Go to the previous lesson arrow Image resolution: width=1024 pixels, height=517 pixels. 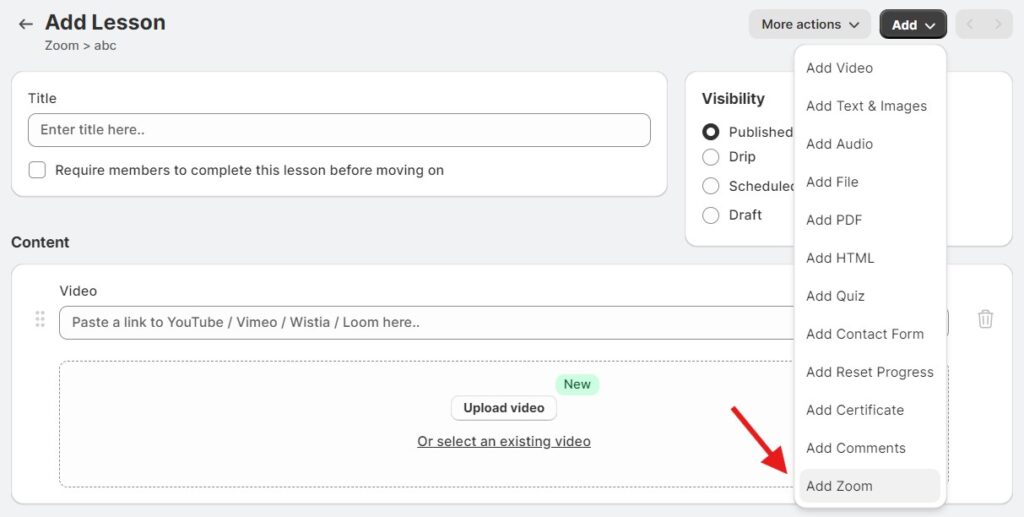pyautogui.click(x=970, y=24)
